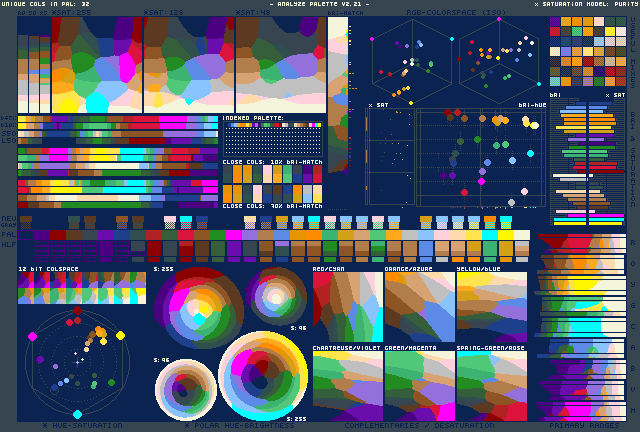
Task: Click the magenta vertex dot in hue-saturation hexagon
Action: pos(32,336)
